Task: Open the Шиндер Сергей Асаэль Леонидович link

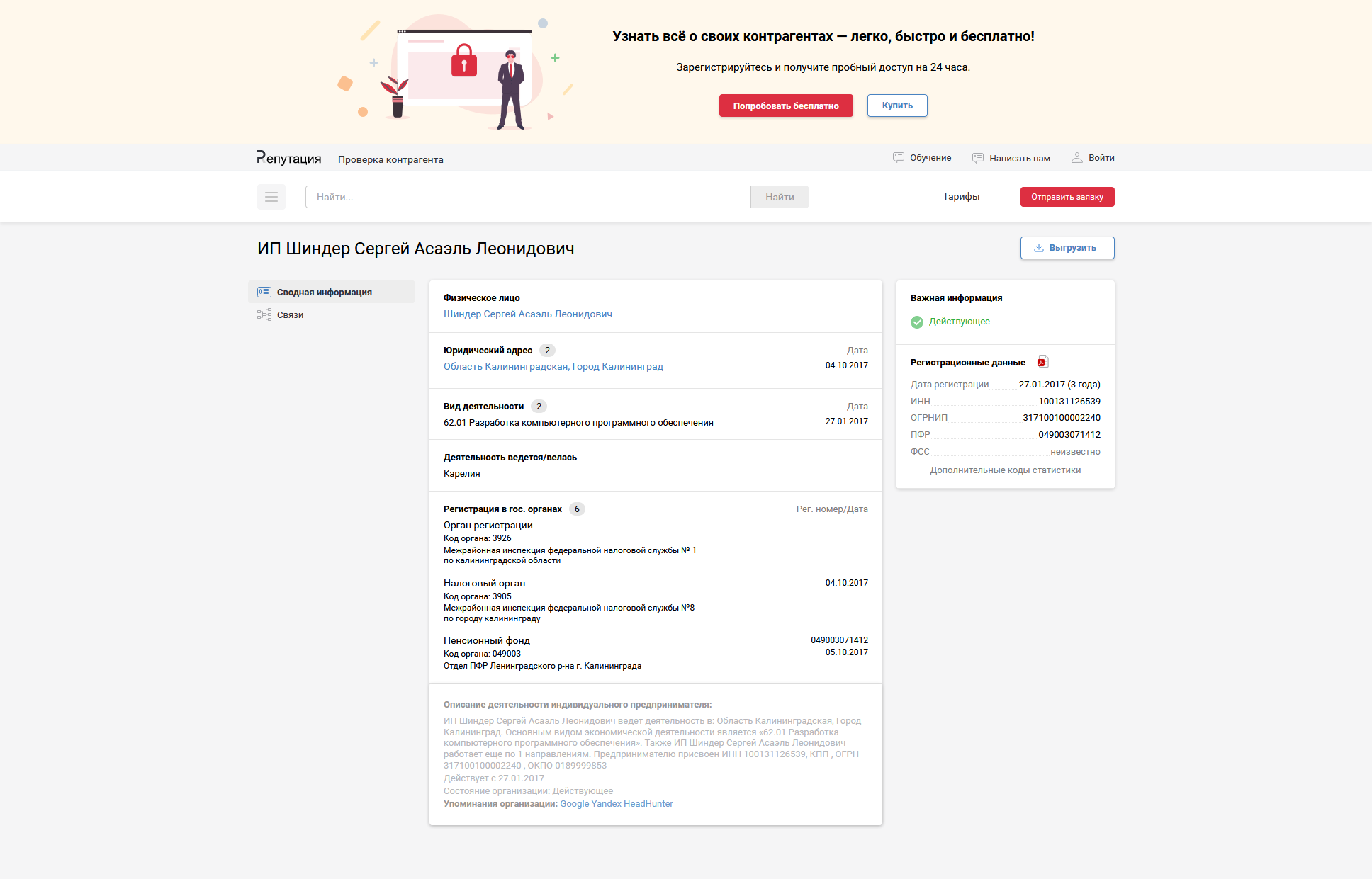Action: [x=527, y=314]
